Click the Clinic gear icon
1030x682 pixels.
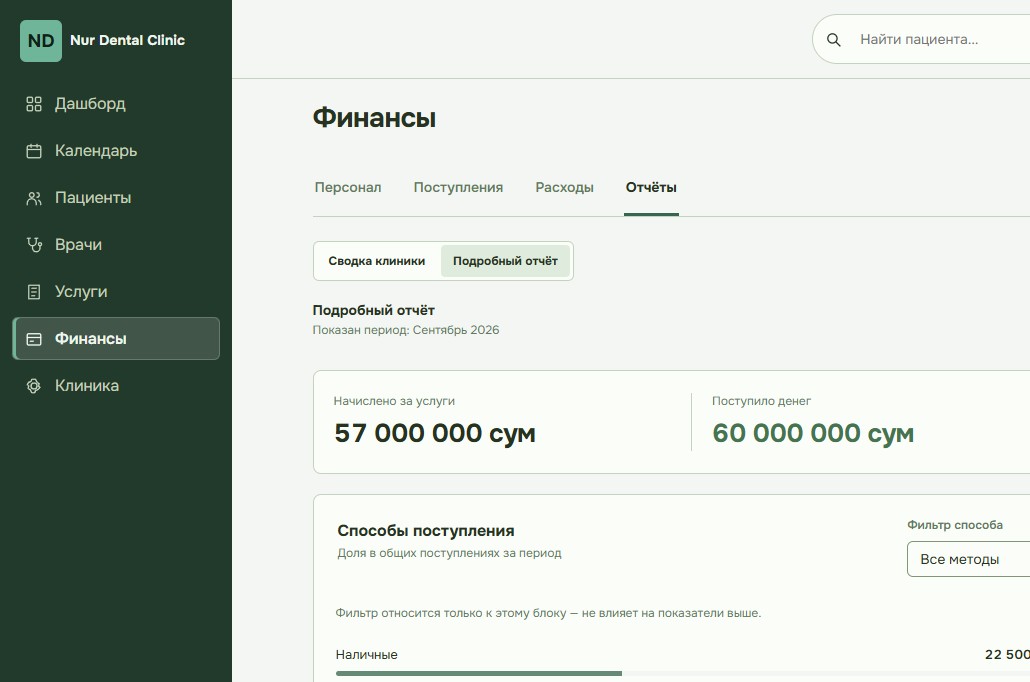[34, 386]
